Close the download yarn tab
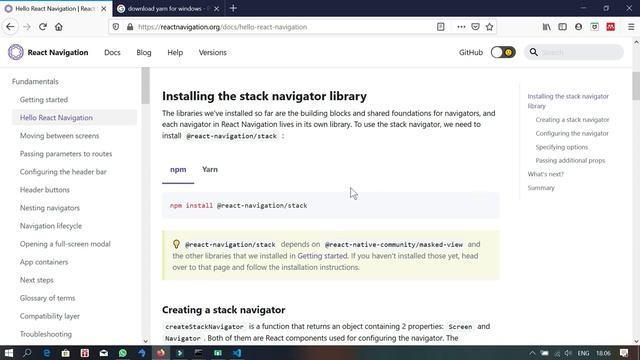 point(217,9)
